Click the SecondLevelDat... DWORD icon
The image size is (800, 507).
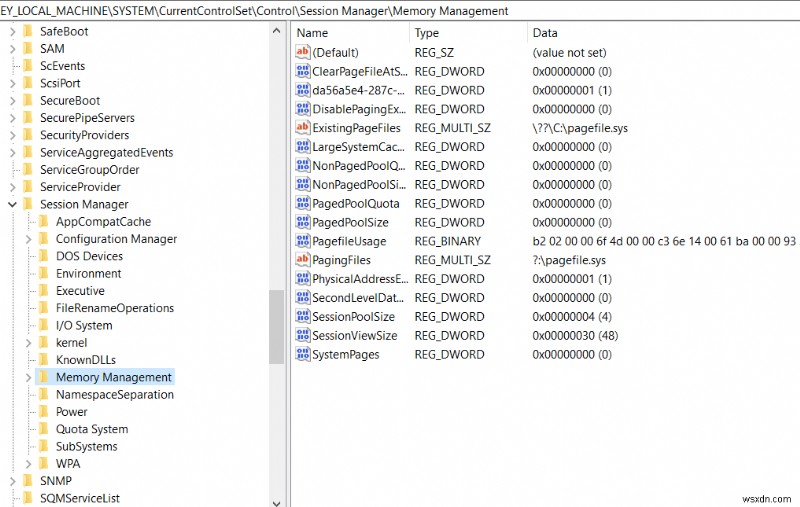[303, 297]
